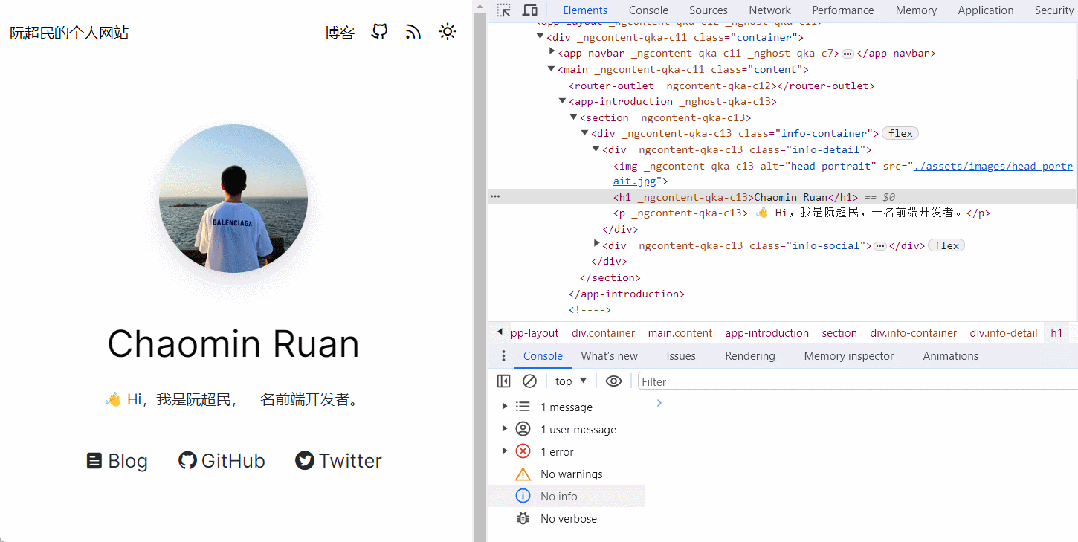Click the three-dot gutter on h1 row

point(495,197)
